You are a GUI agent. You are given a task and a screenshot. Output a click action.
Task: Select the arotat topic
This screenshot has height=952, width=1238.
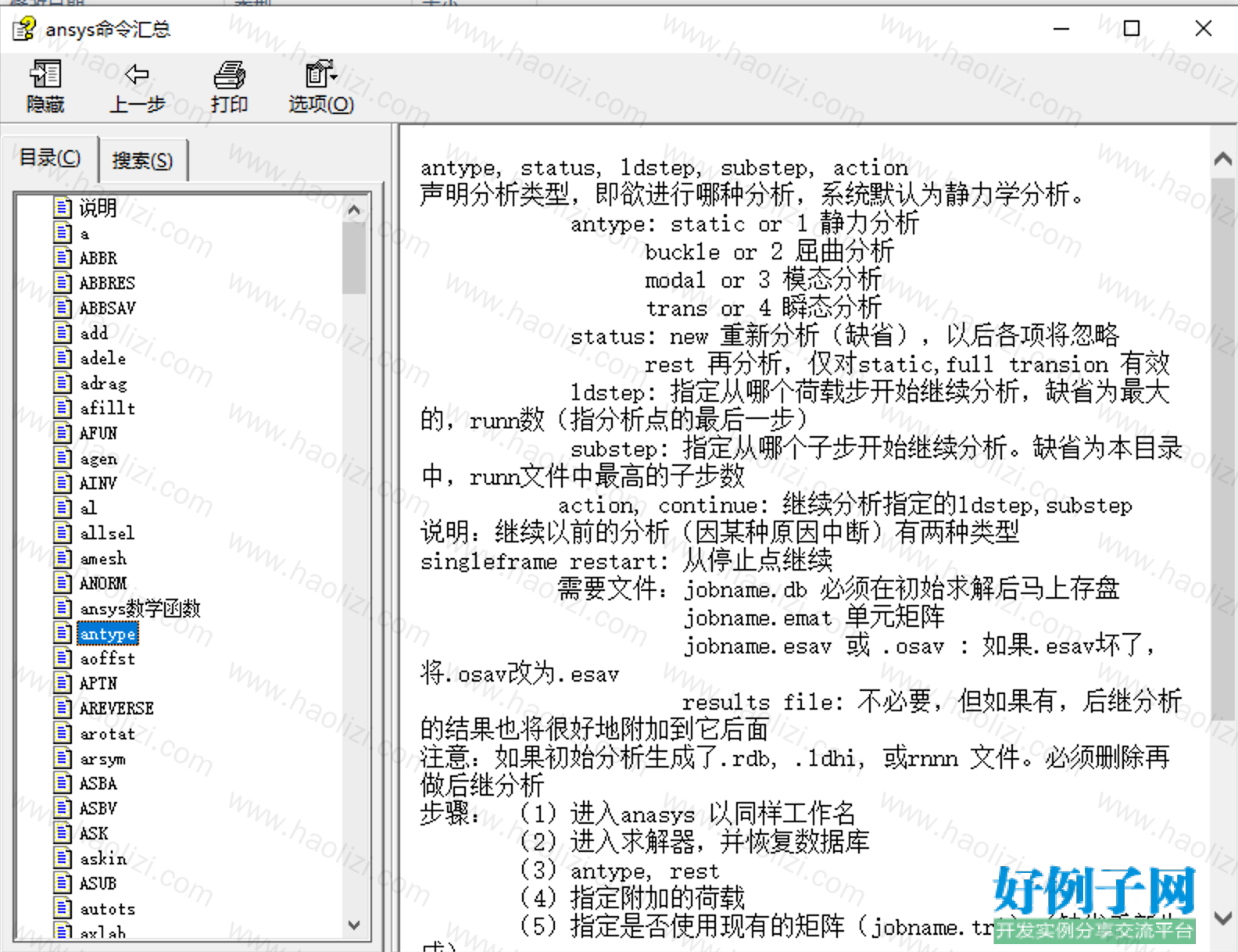107,733
